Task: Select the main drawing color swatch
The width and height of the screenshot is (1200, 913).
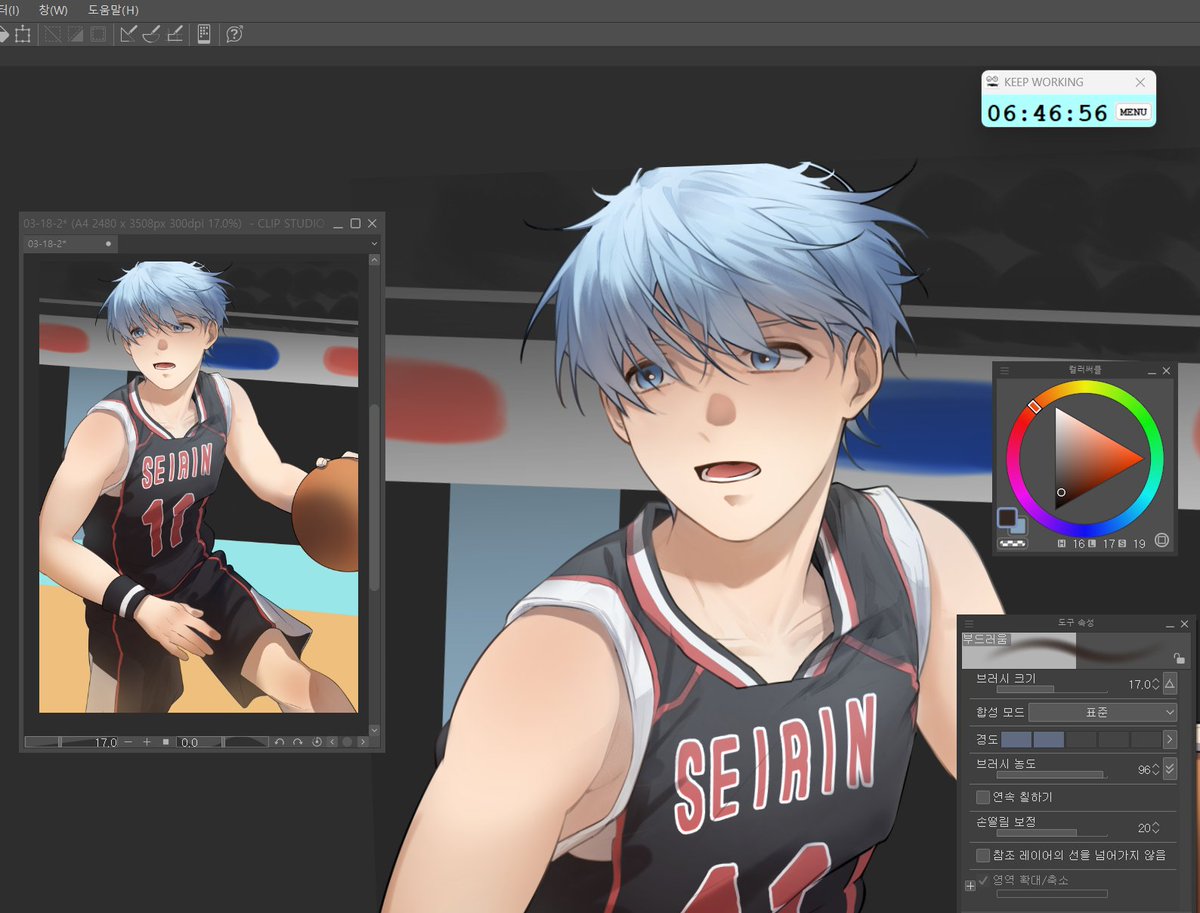Action: tap(1007, 517)
